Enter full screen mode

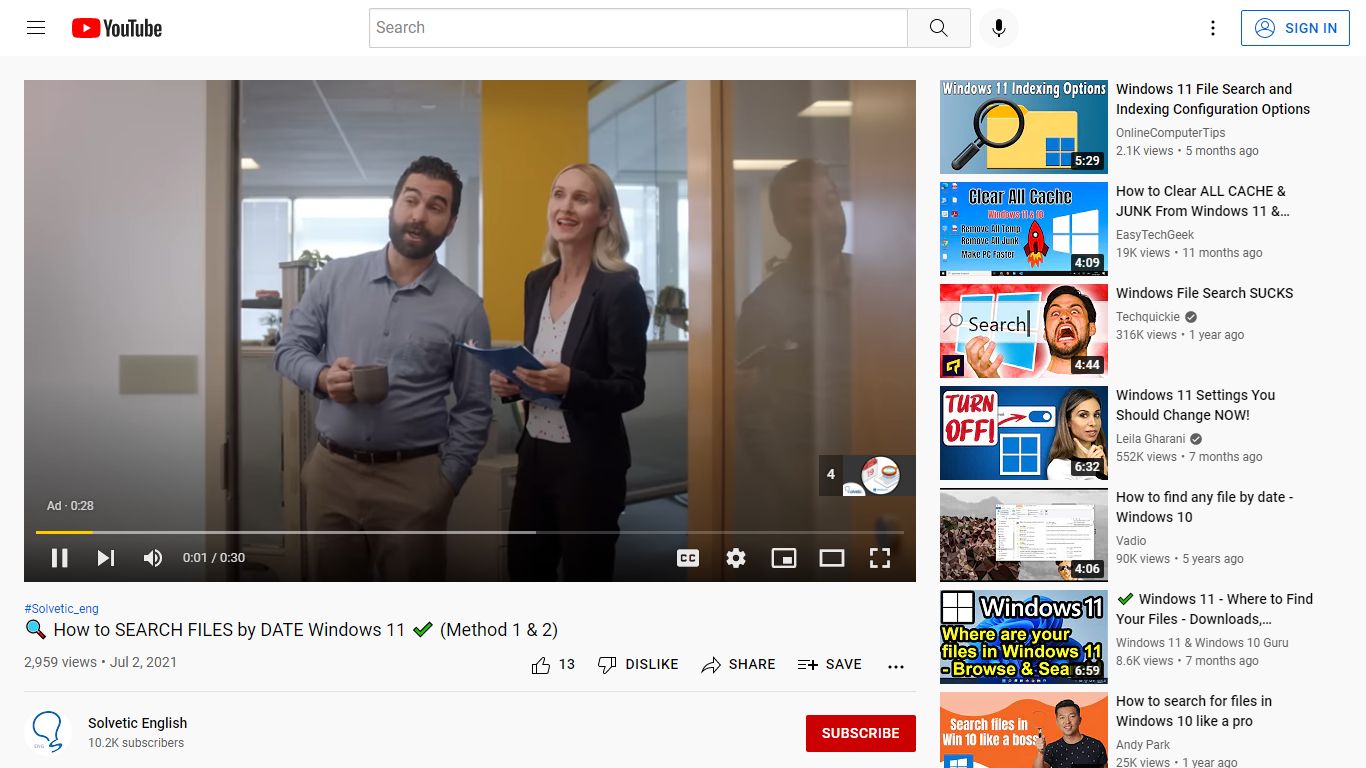pos(880,558)
